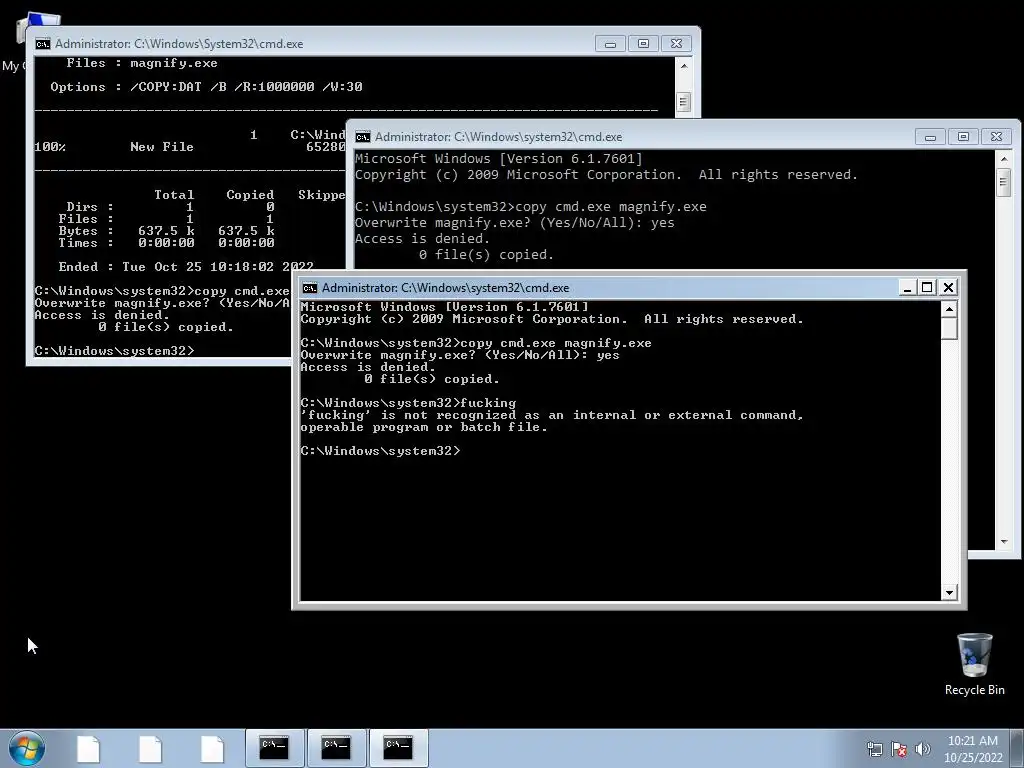Switch to the first cmd taskbar button
The width and height of the screenshot is (1024, 768).
274,748
